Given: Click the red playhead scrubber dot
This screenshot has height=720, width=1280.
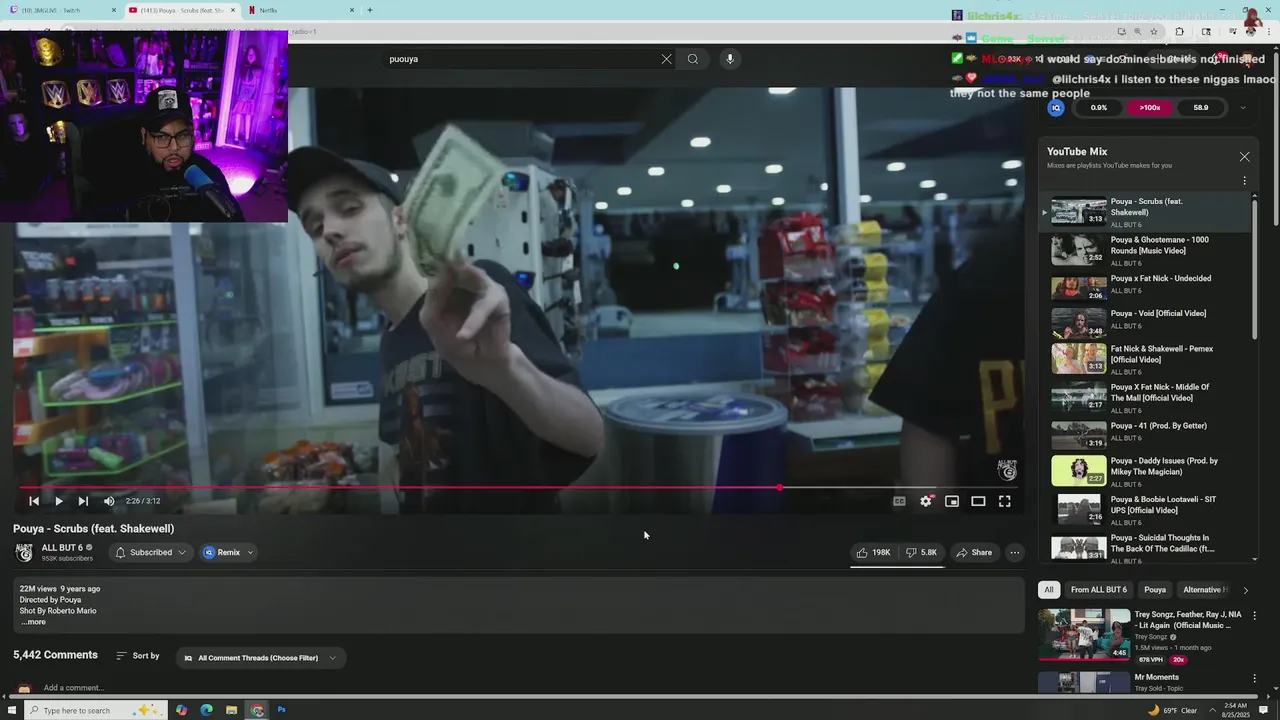Looking at the screenshot, I should [780, 487].
